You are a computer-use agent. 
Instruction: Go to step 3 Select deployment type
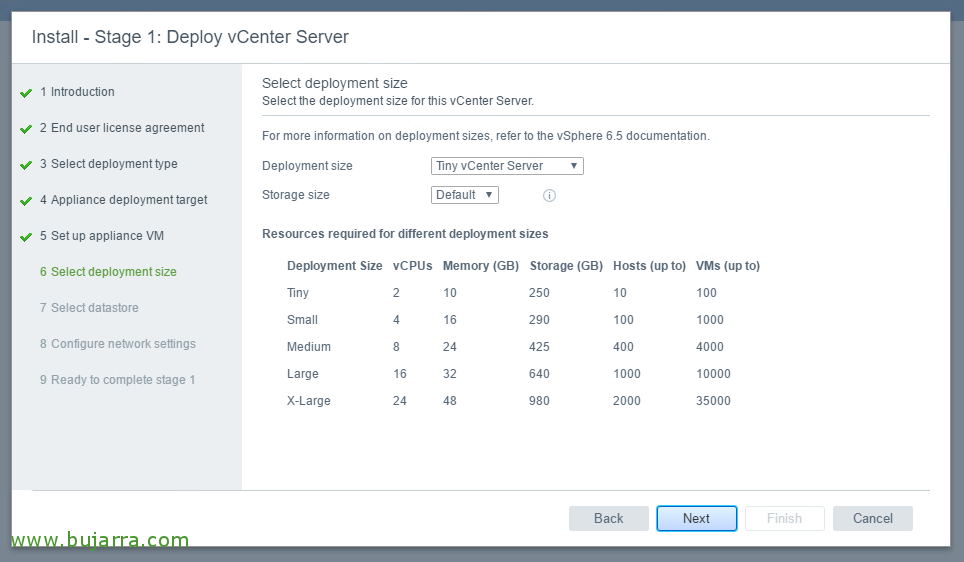tap(109, 164)
